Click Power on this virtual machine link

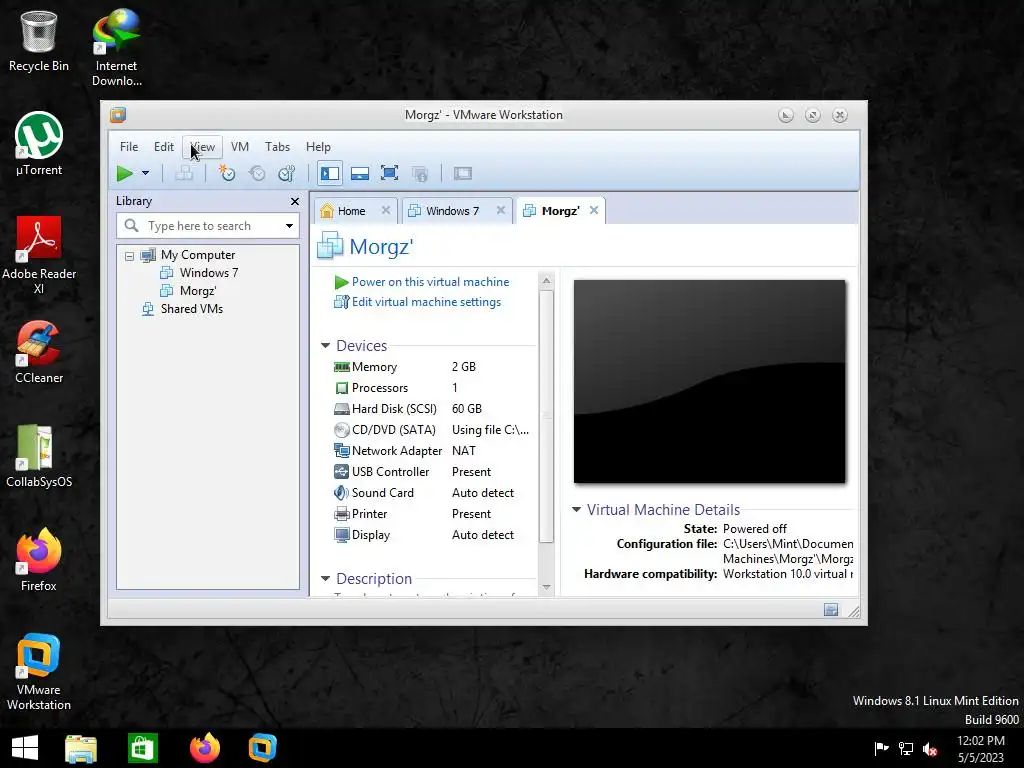[x=430, y=282]
